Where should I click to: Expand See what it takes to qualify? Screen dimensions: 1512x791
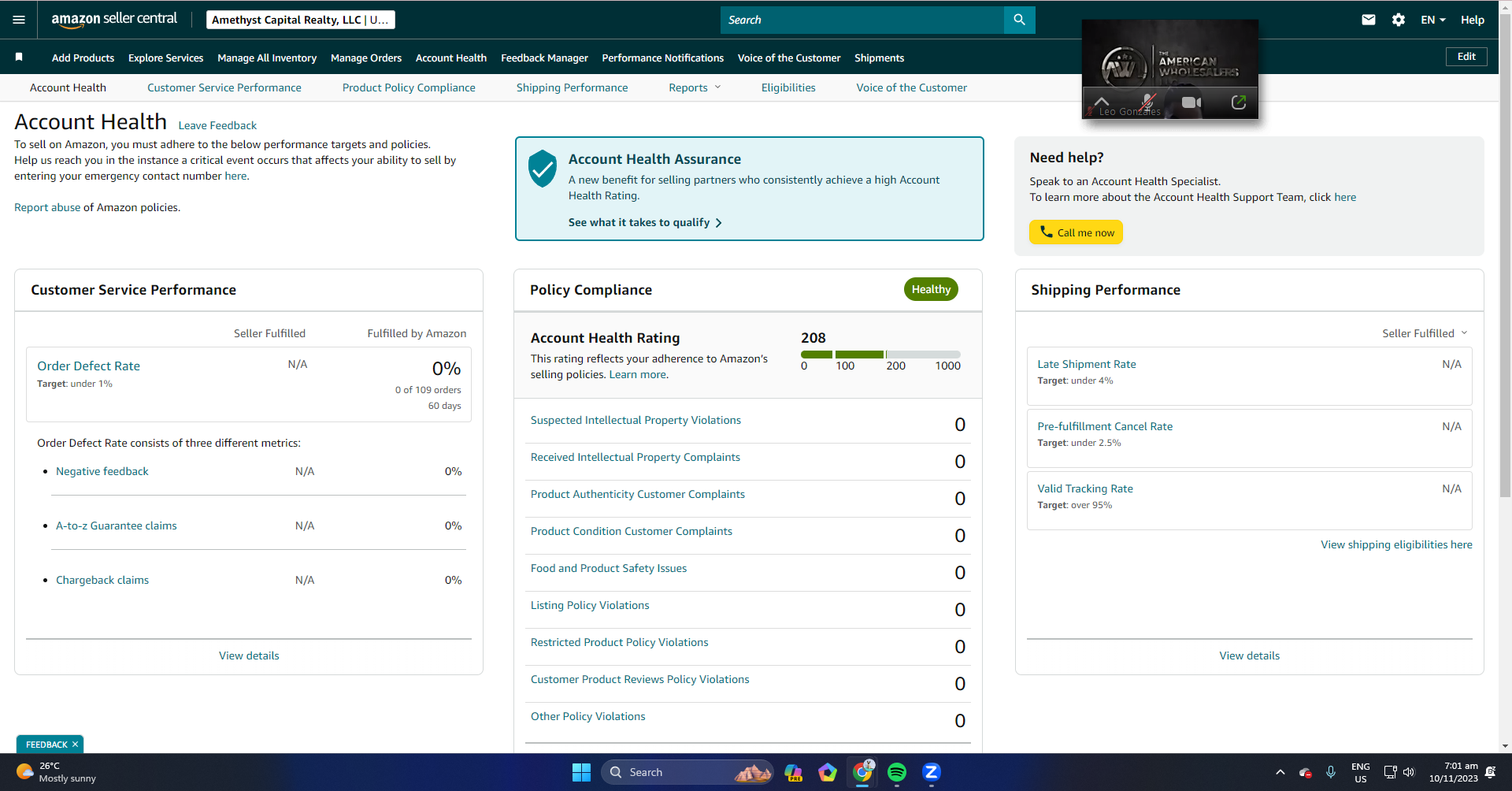[645, 222]
